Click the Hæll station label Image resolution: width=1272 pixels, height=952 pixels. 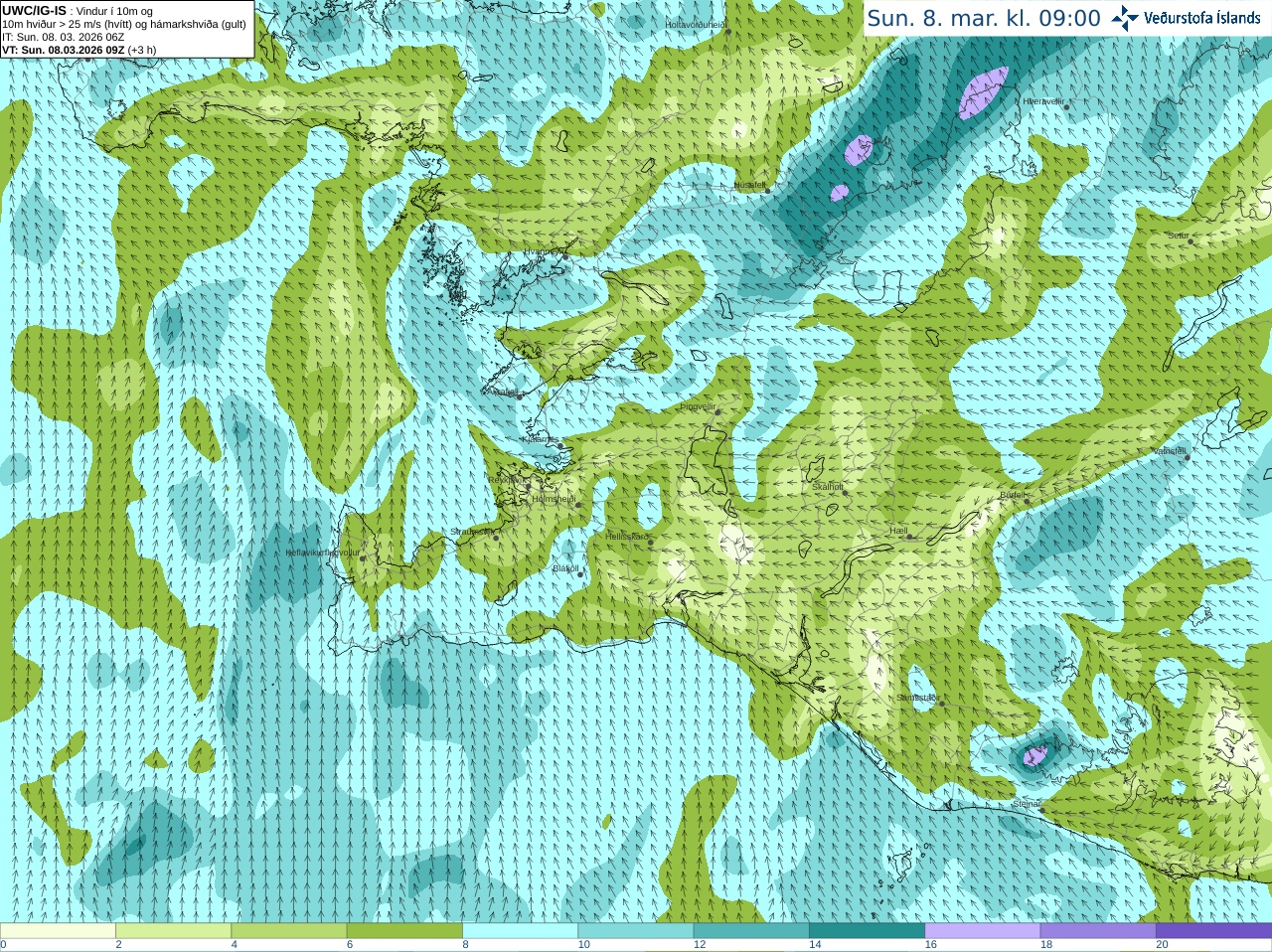899,531
